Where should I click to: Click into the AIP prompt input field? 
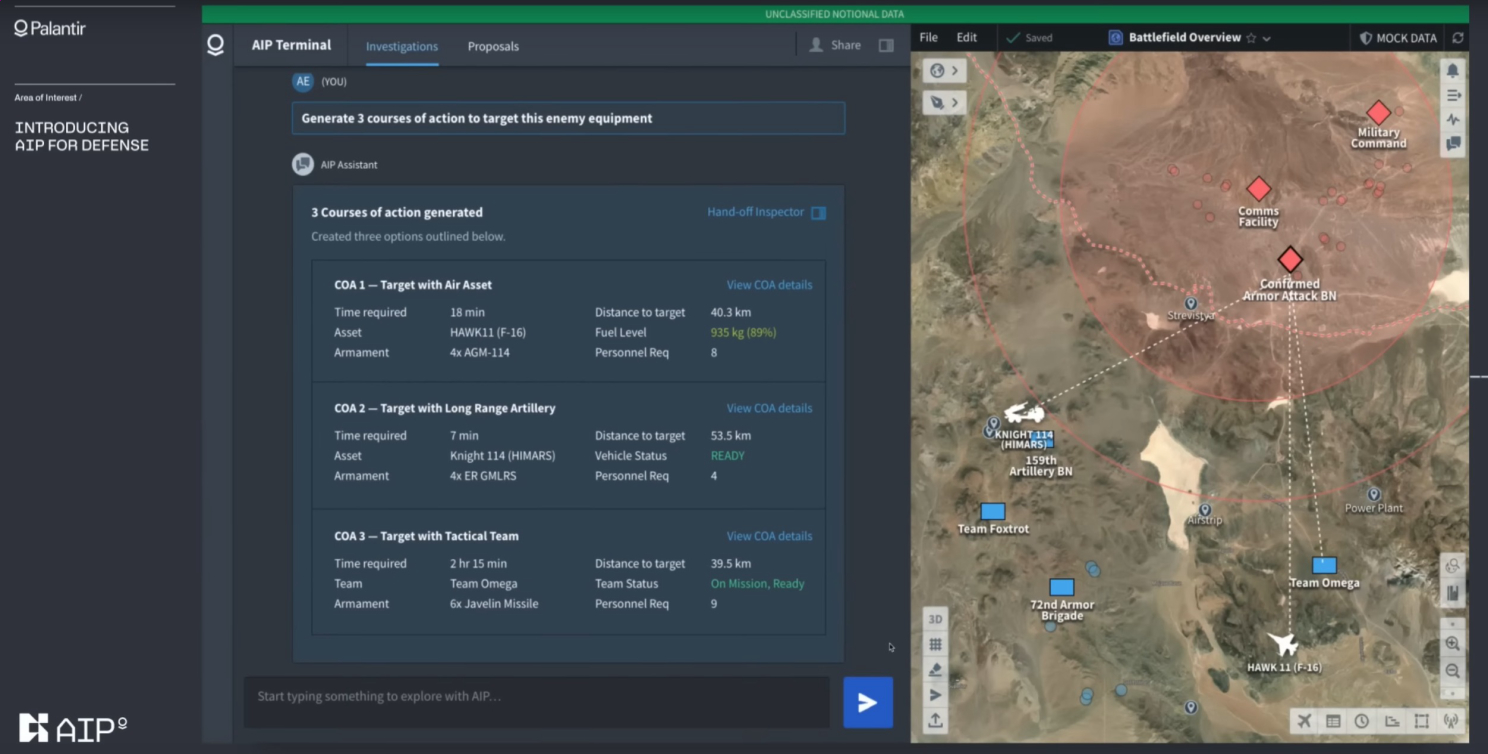coord(537,702)
